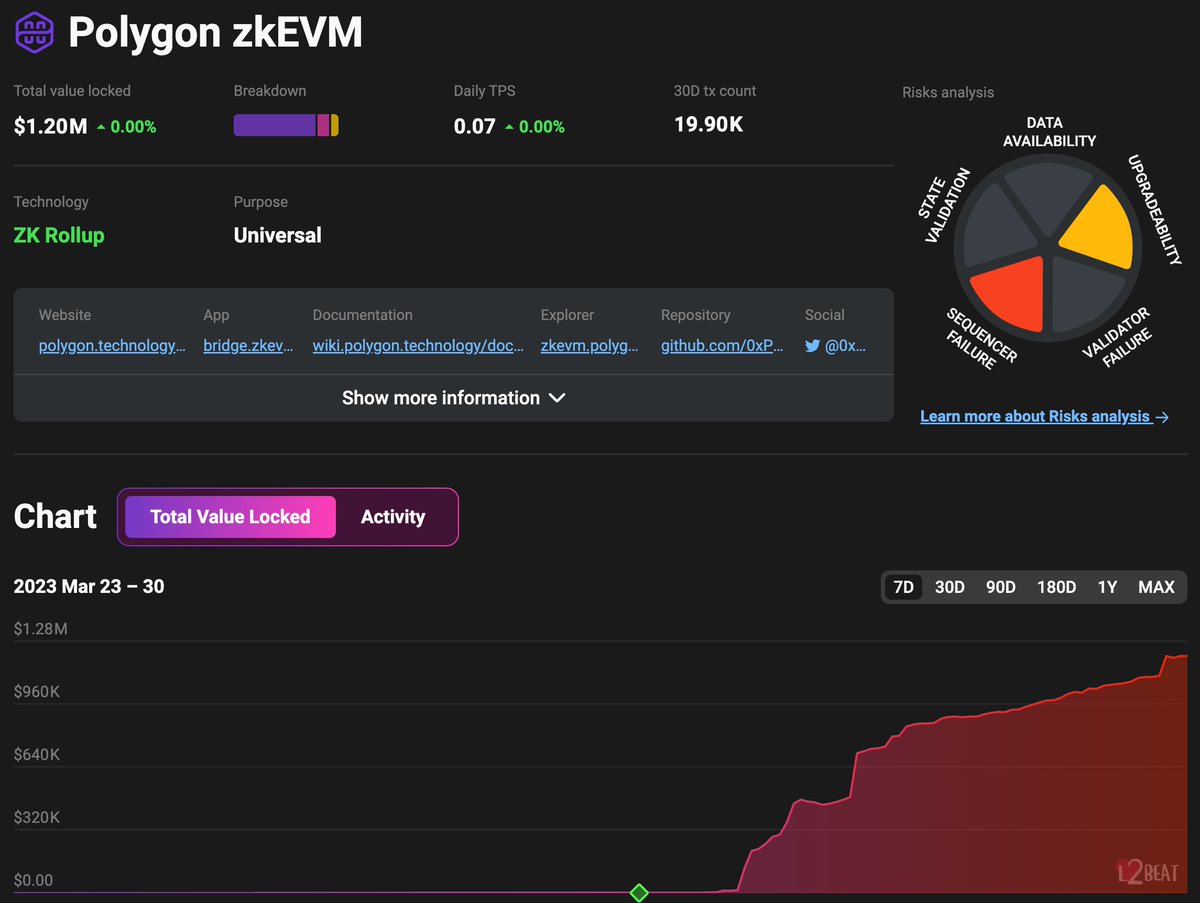The width and height of the screenshot is (1200, 903).
Task: Select the 30D time range
Action: pyautogui.click(x=949, y=587)
